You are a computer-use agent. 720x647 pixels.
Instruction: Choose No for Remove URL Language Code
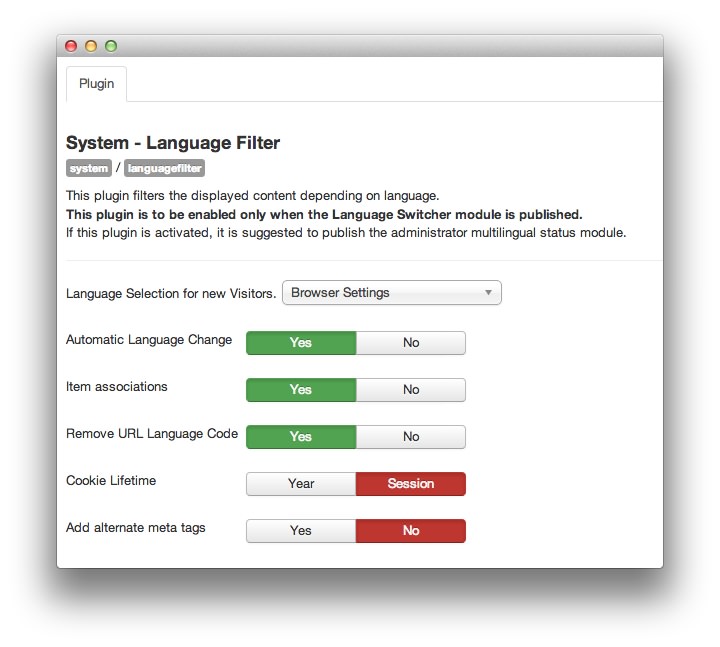coord(411,437)
